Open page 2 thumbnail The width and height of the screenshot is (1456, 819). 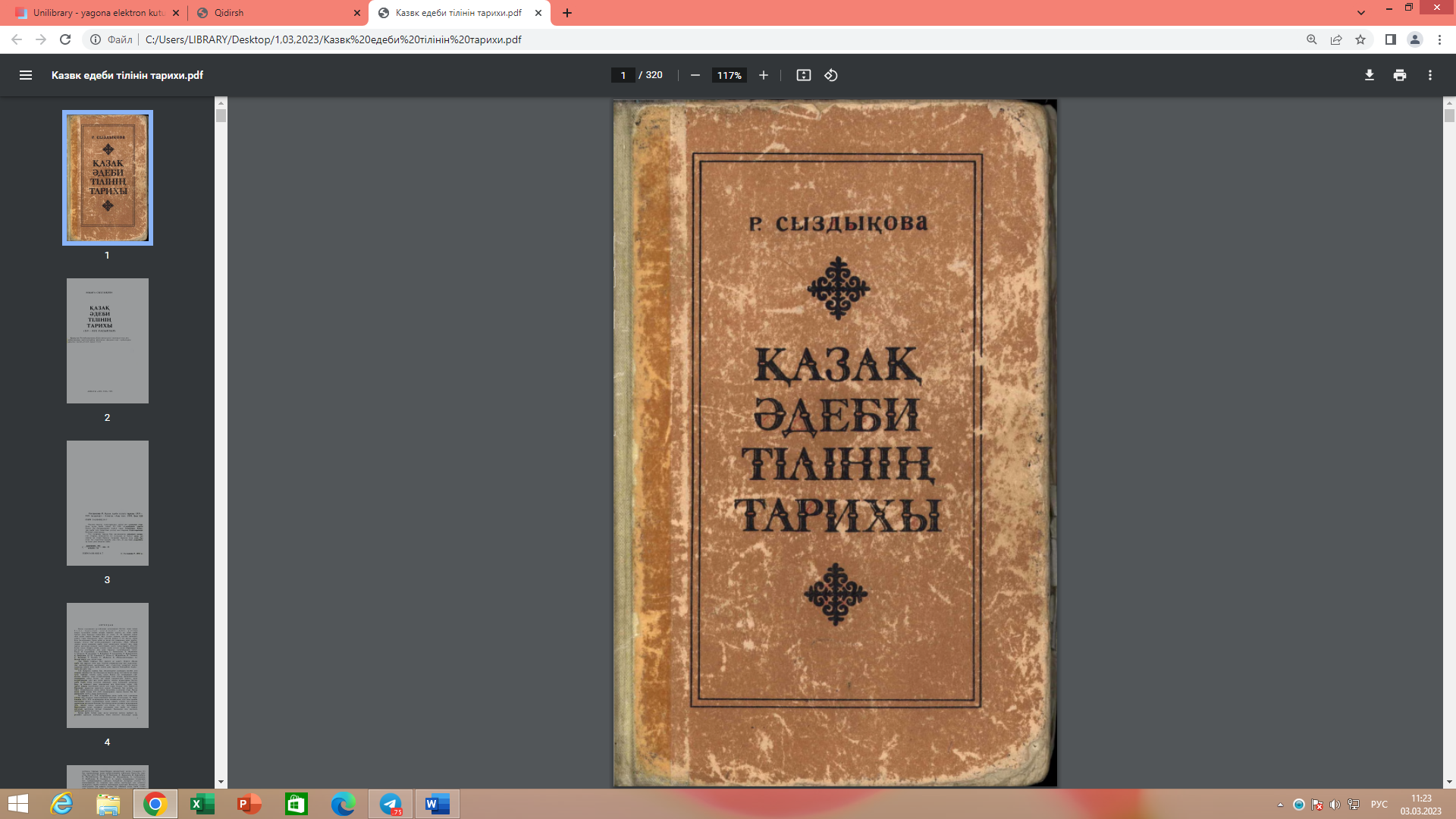tap(108, 340)
